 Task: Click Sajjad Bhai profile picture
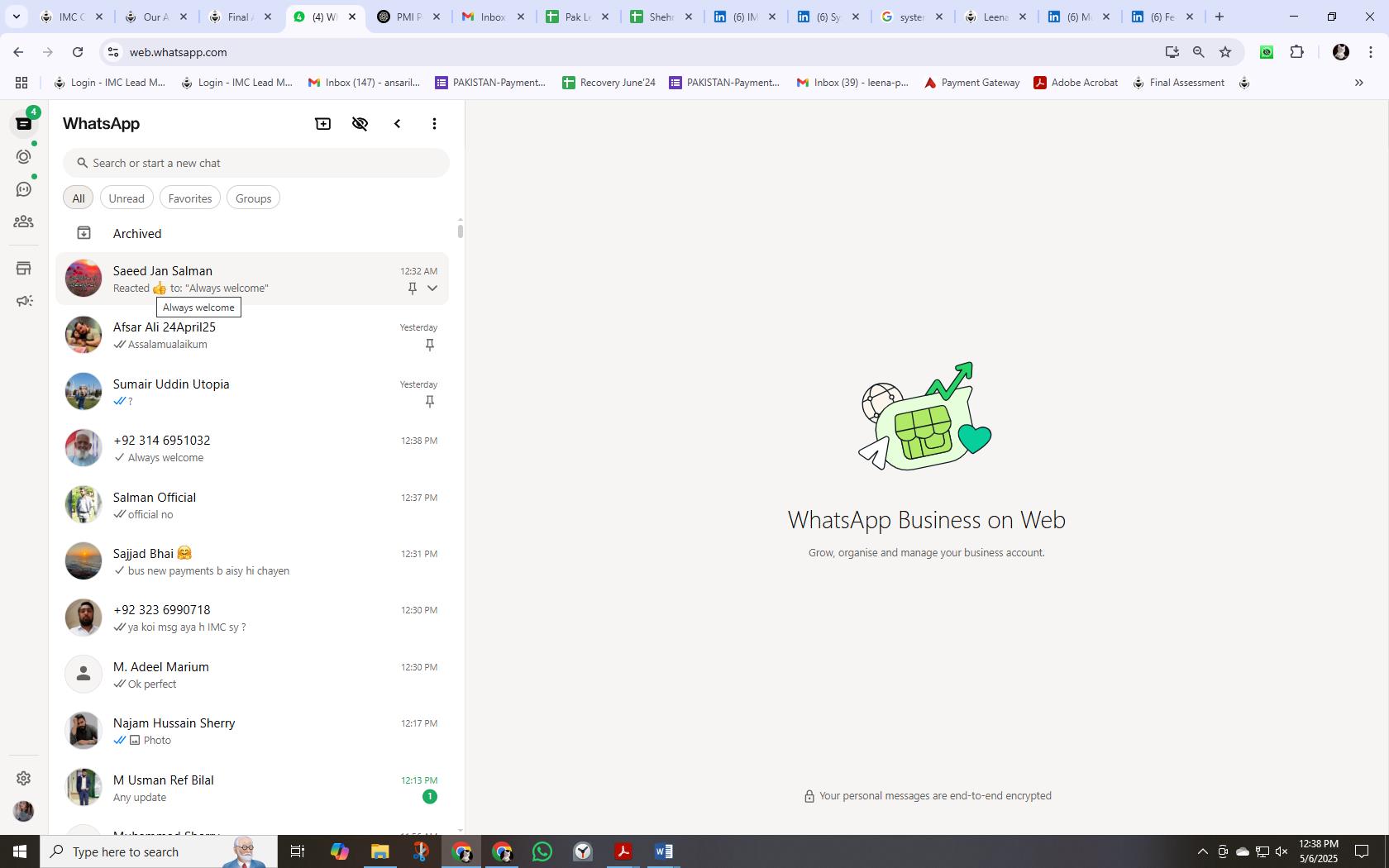click(84, 561)
